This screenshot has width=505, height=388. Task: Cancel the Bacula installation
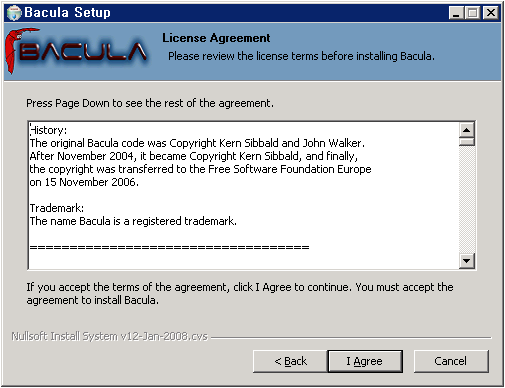coord(451,361)
